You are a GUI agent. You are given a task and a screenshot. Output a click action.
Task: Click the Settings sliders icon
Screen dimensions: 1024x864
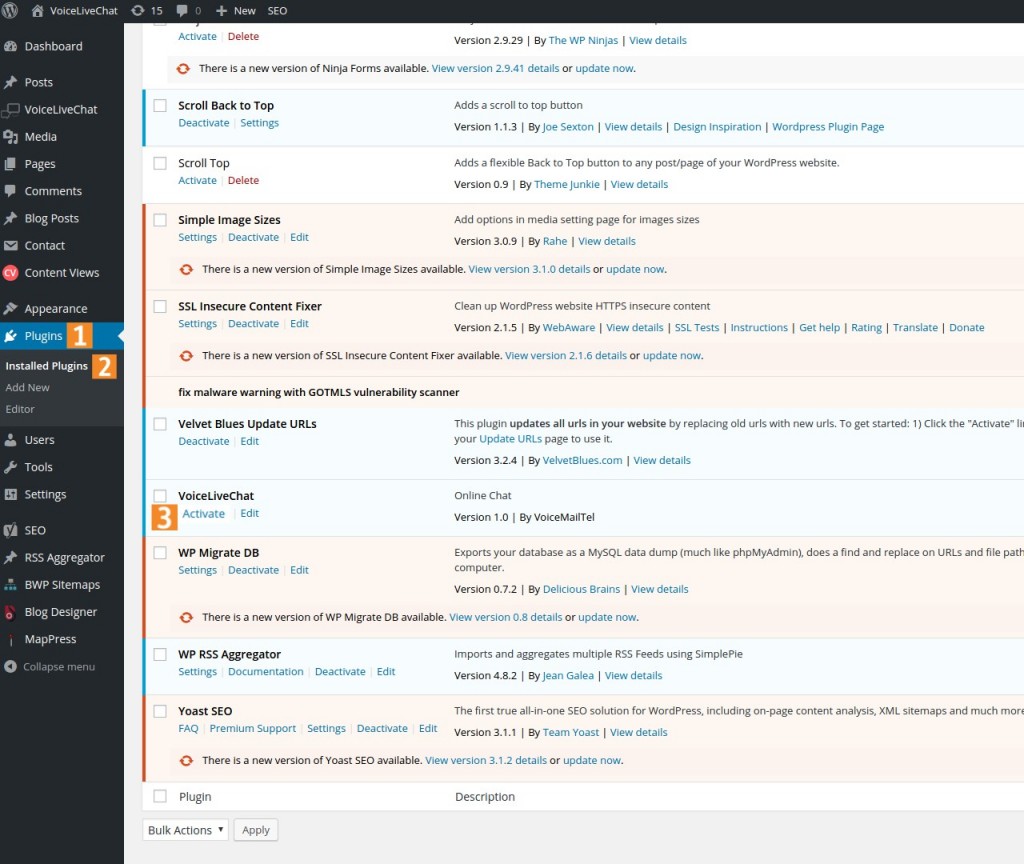coord(10,494)
